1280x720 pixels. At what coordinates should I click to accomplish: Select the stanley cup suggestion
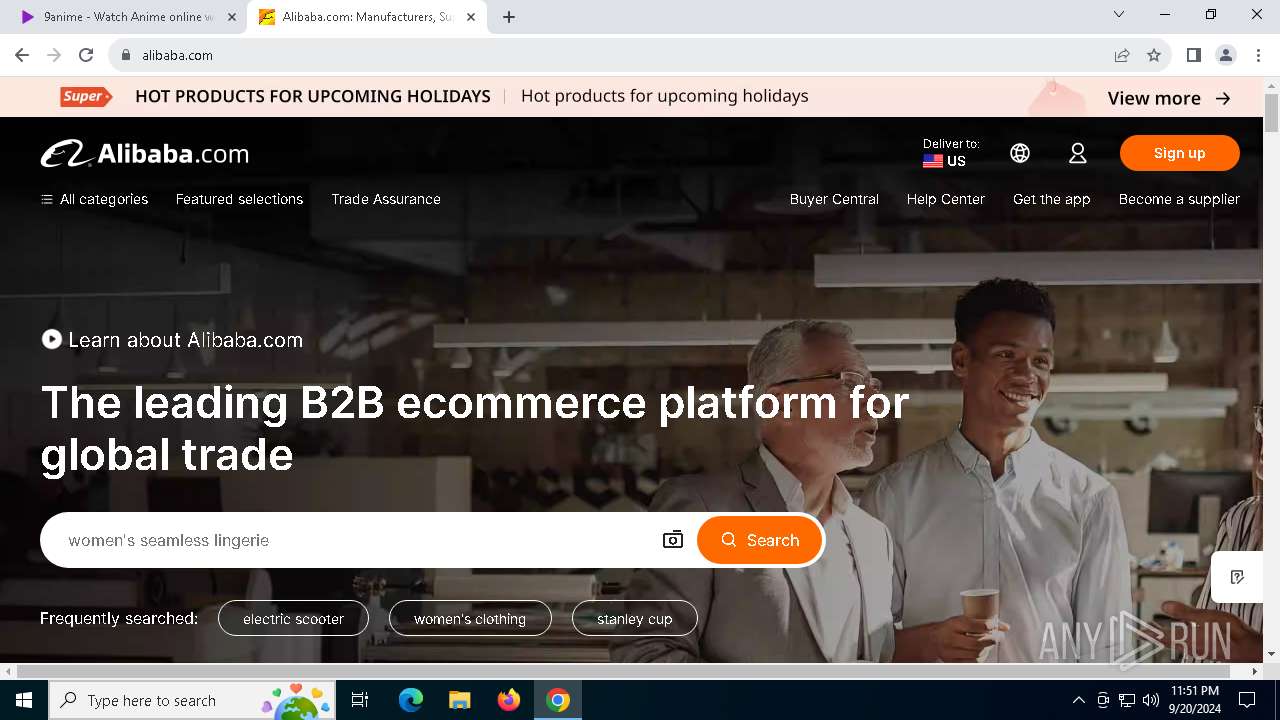point(634,619)
